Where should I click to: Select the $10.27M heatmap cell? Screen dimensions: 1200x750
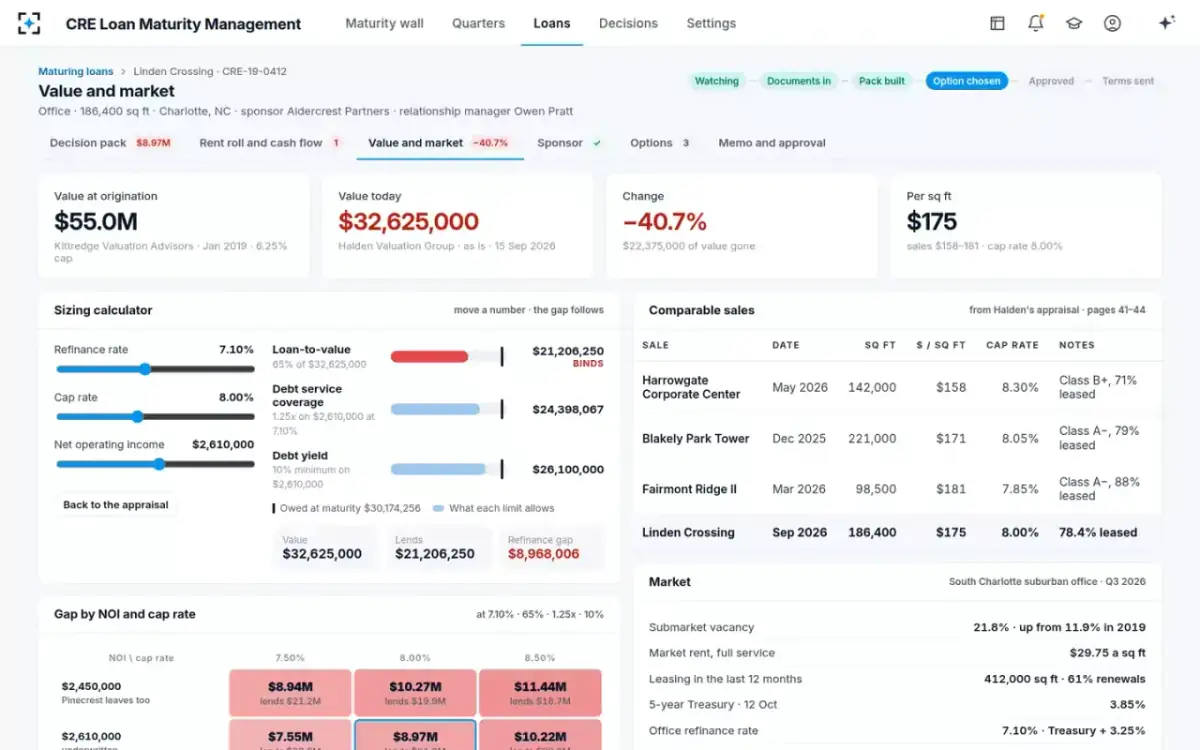coord(415,692)
